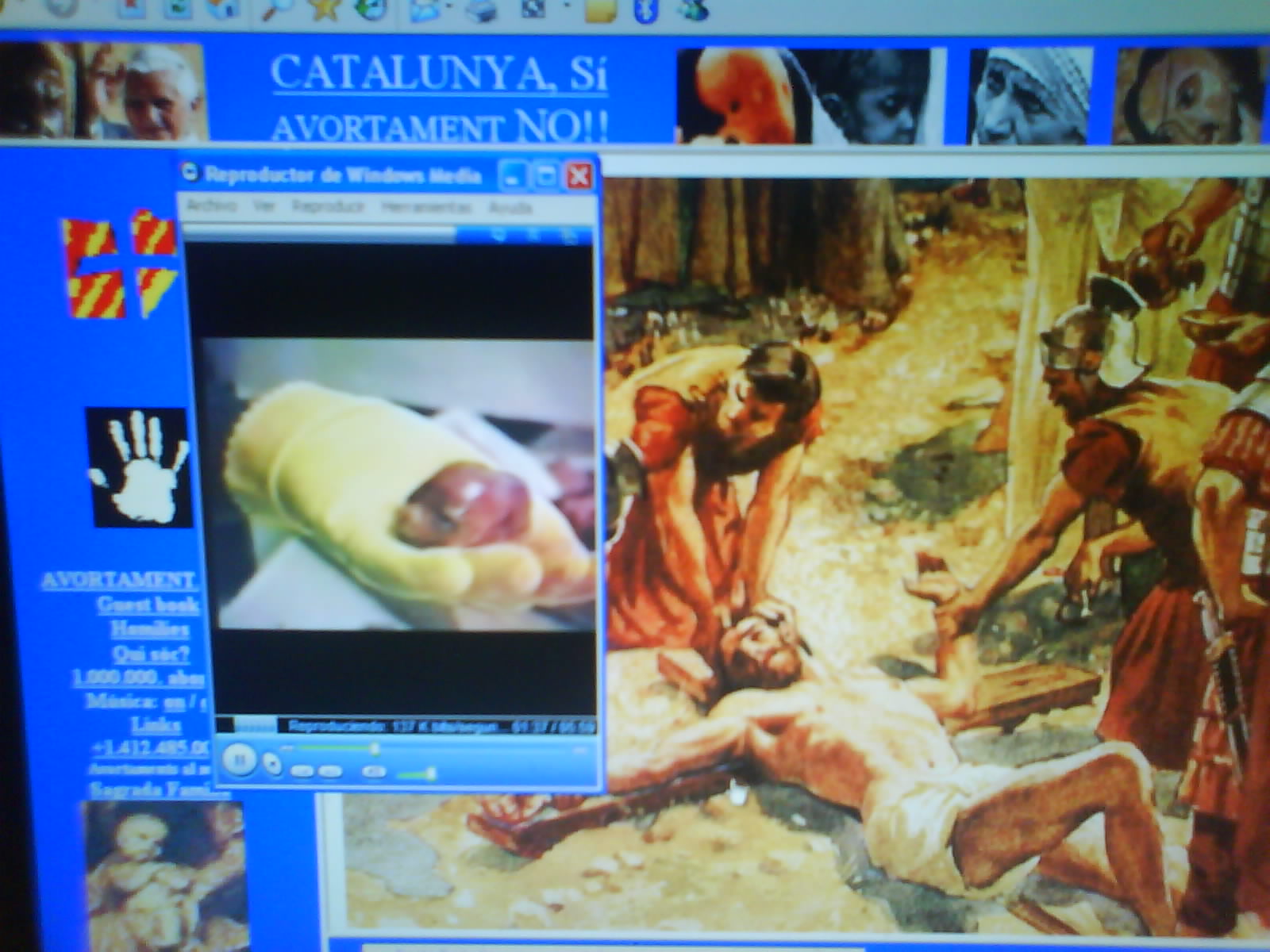Adjust the media player volume slider
Viewport: 1270px width, 952px height.
pyautogui.click(x=418, y=773)
